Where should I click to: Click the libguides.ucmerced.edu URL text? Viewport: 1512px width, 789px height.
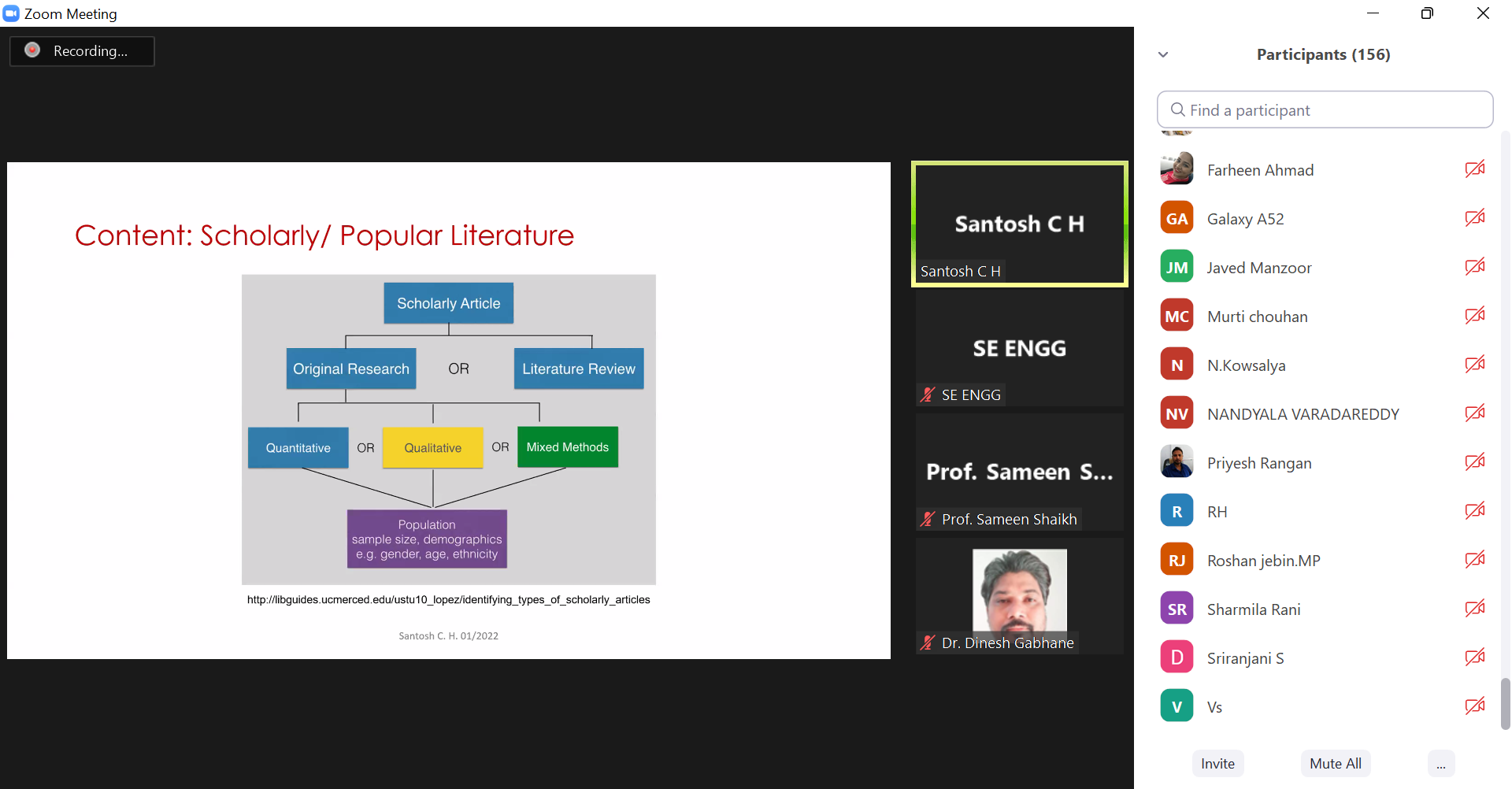pos(449,599)
